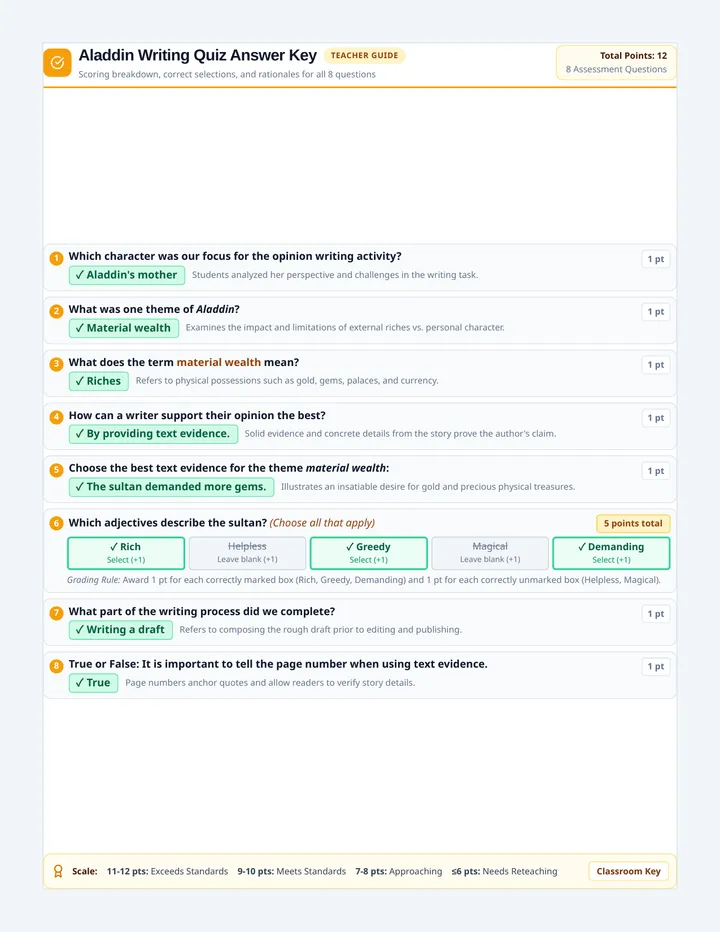
Task: Click the crossed-out Helpless option box
Action: tap(247, 553)
